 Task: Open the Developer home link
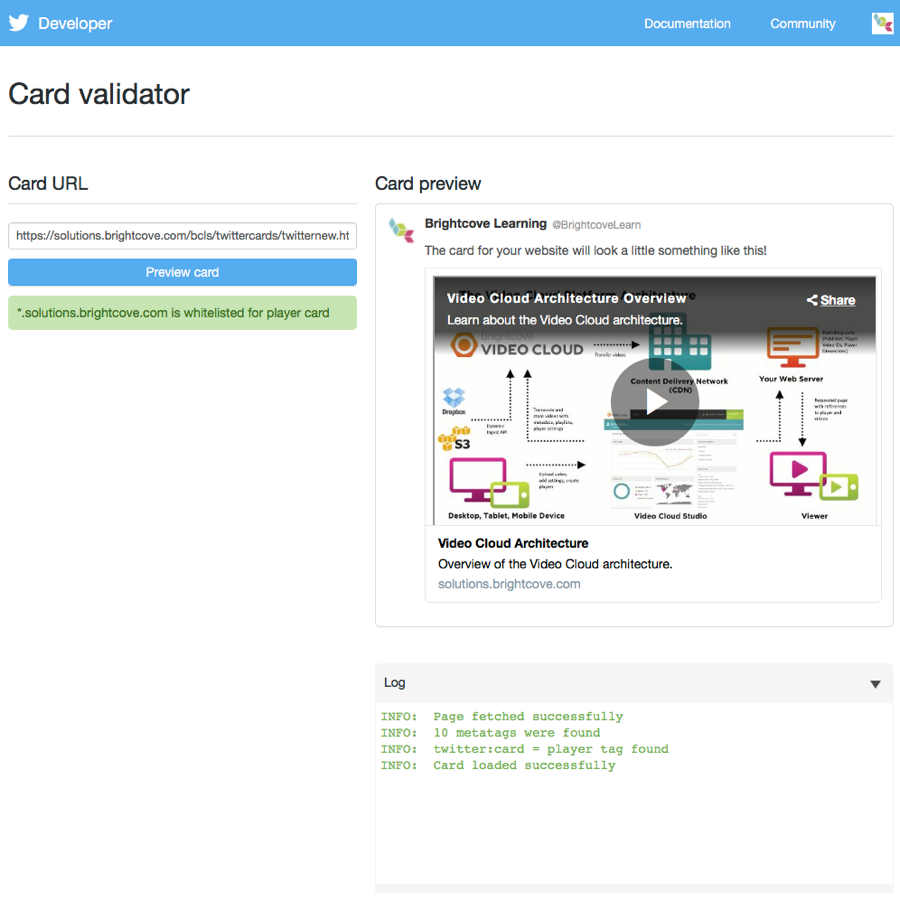coord(75,24)
